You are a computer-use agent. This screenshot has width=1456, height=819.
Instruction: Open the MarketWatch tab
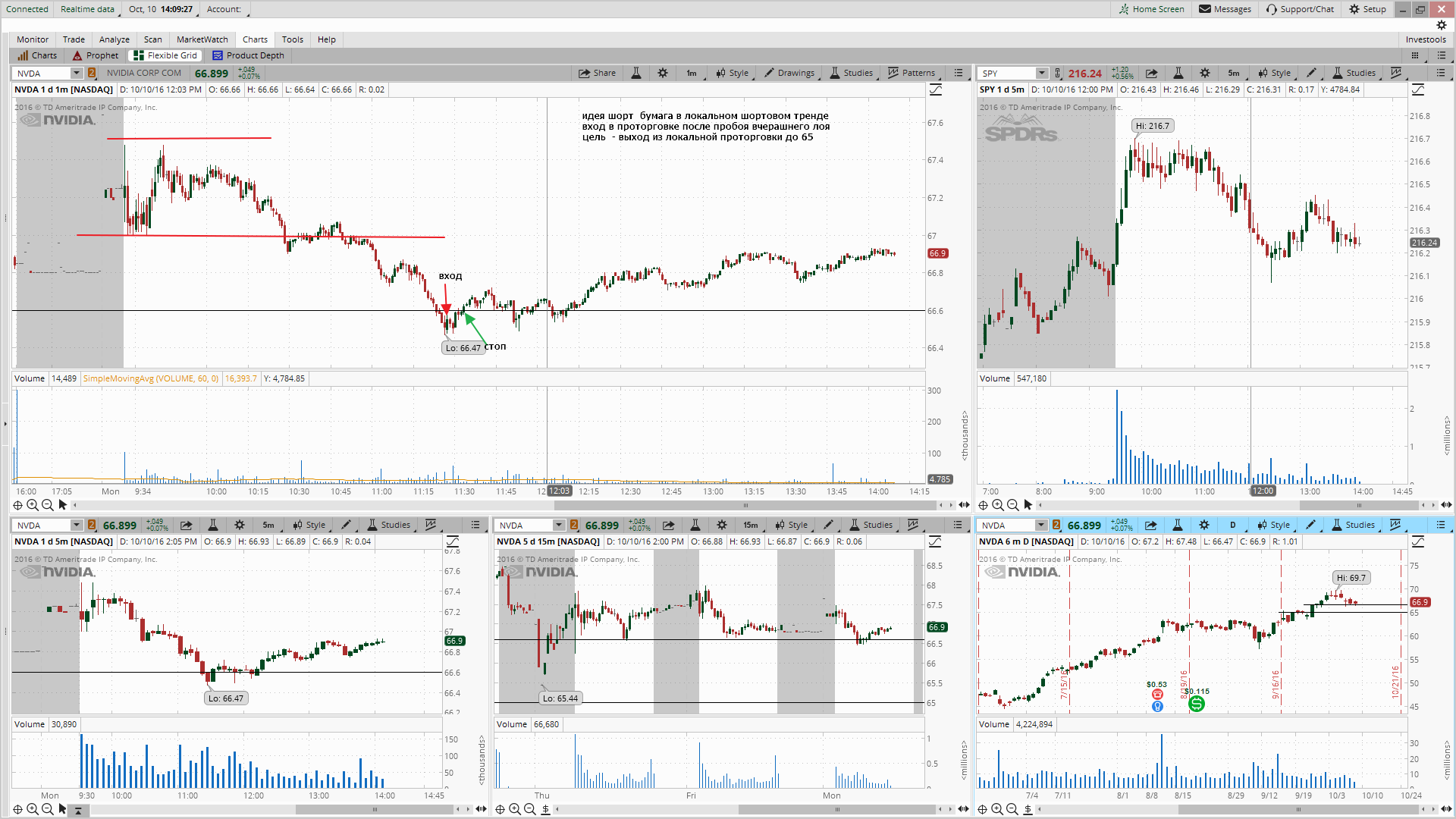coord(202,39)
